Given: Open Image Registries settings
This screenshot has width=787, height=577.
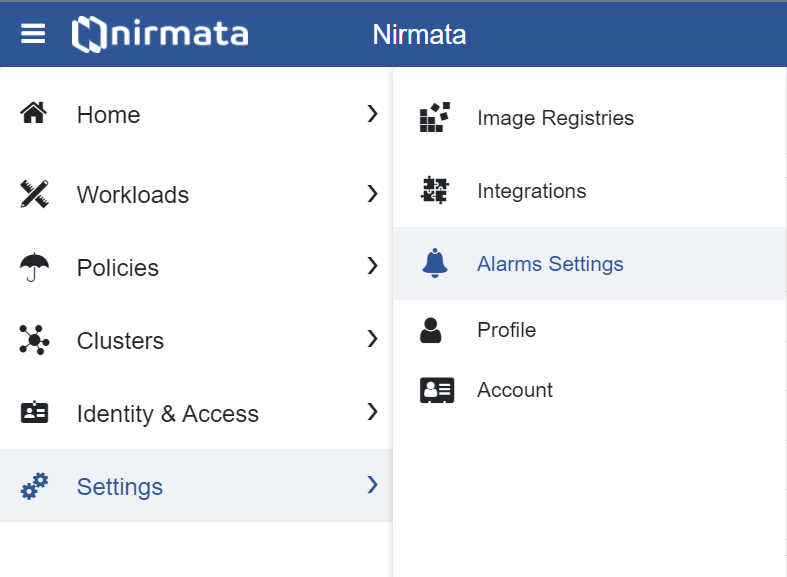Looking at the screenshot, I should coord(590,118).
